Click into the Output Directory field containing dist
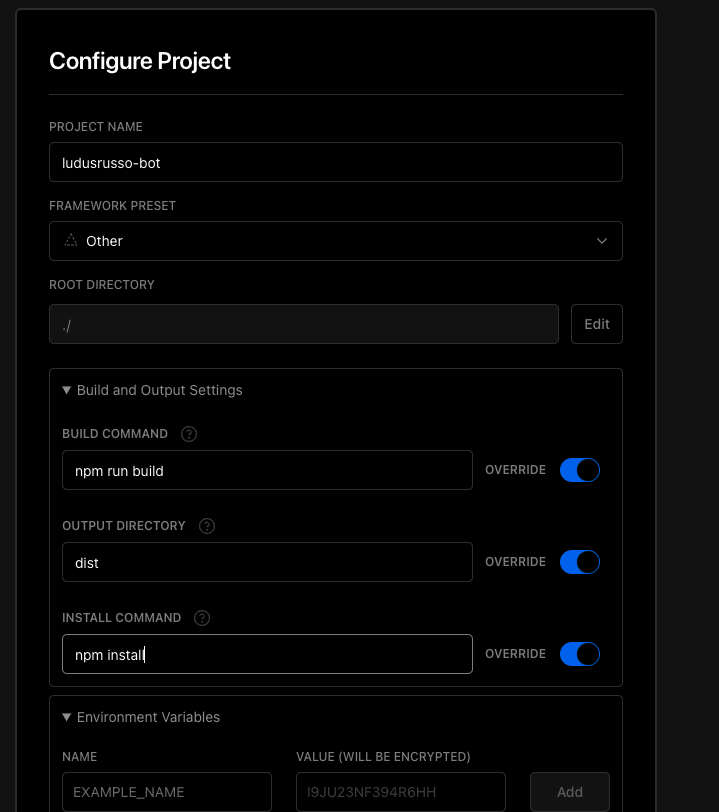Viewport: 719px width, 812px height. coord(267,562)
